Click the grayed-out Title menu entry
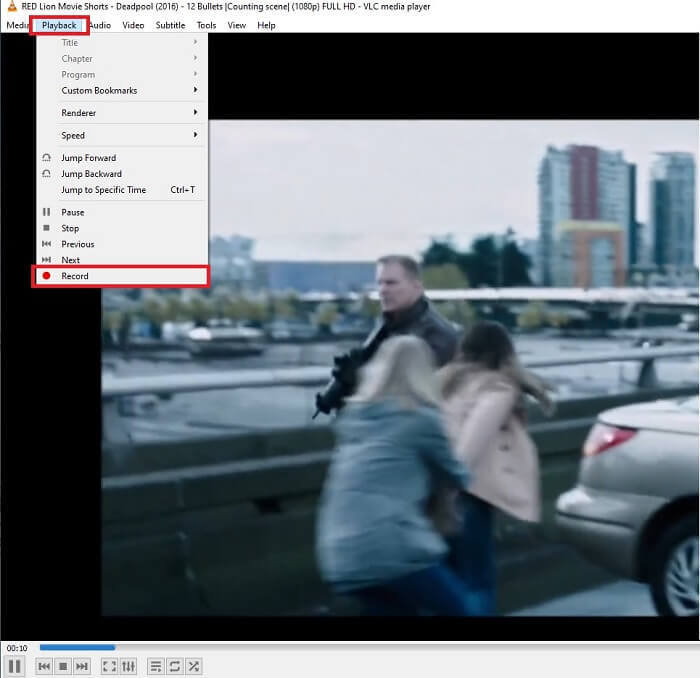700x678 pixels. click(x=122, y=43)
